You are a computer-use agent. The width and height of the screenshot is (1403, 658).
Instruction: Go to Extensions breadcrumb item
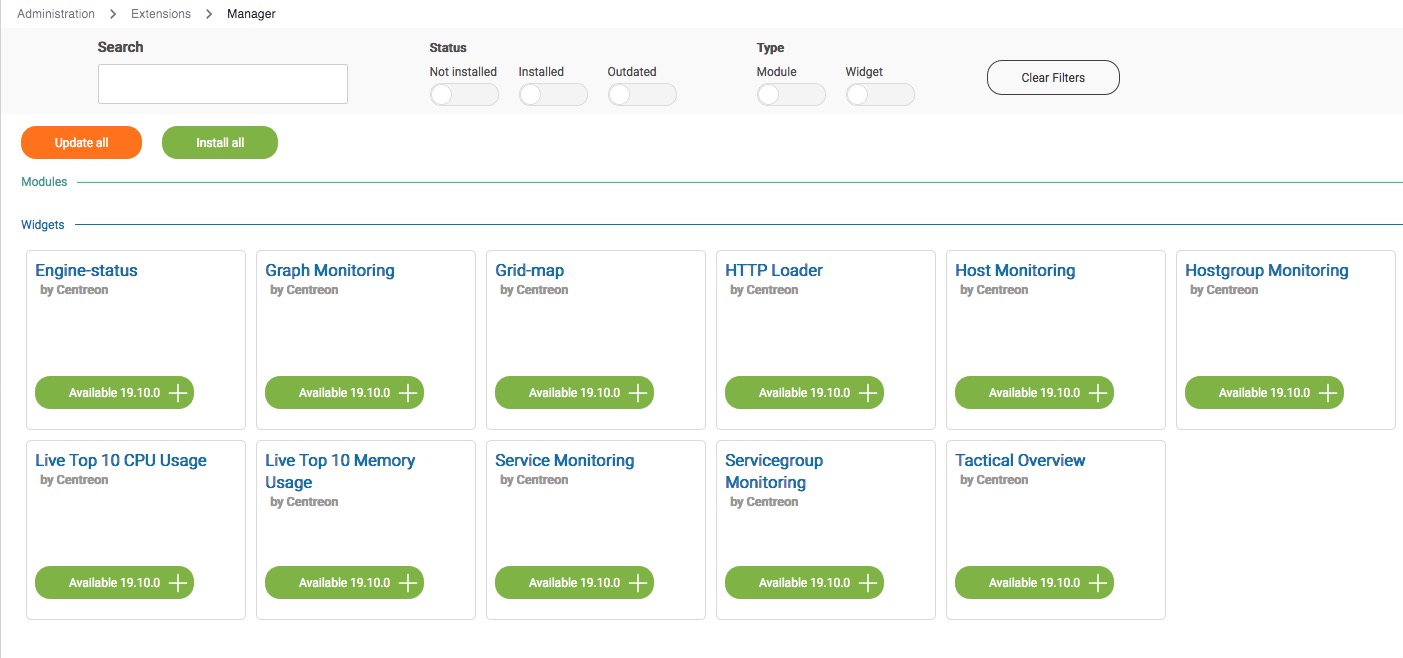point(161,14)
